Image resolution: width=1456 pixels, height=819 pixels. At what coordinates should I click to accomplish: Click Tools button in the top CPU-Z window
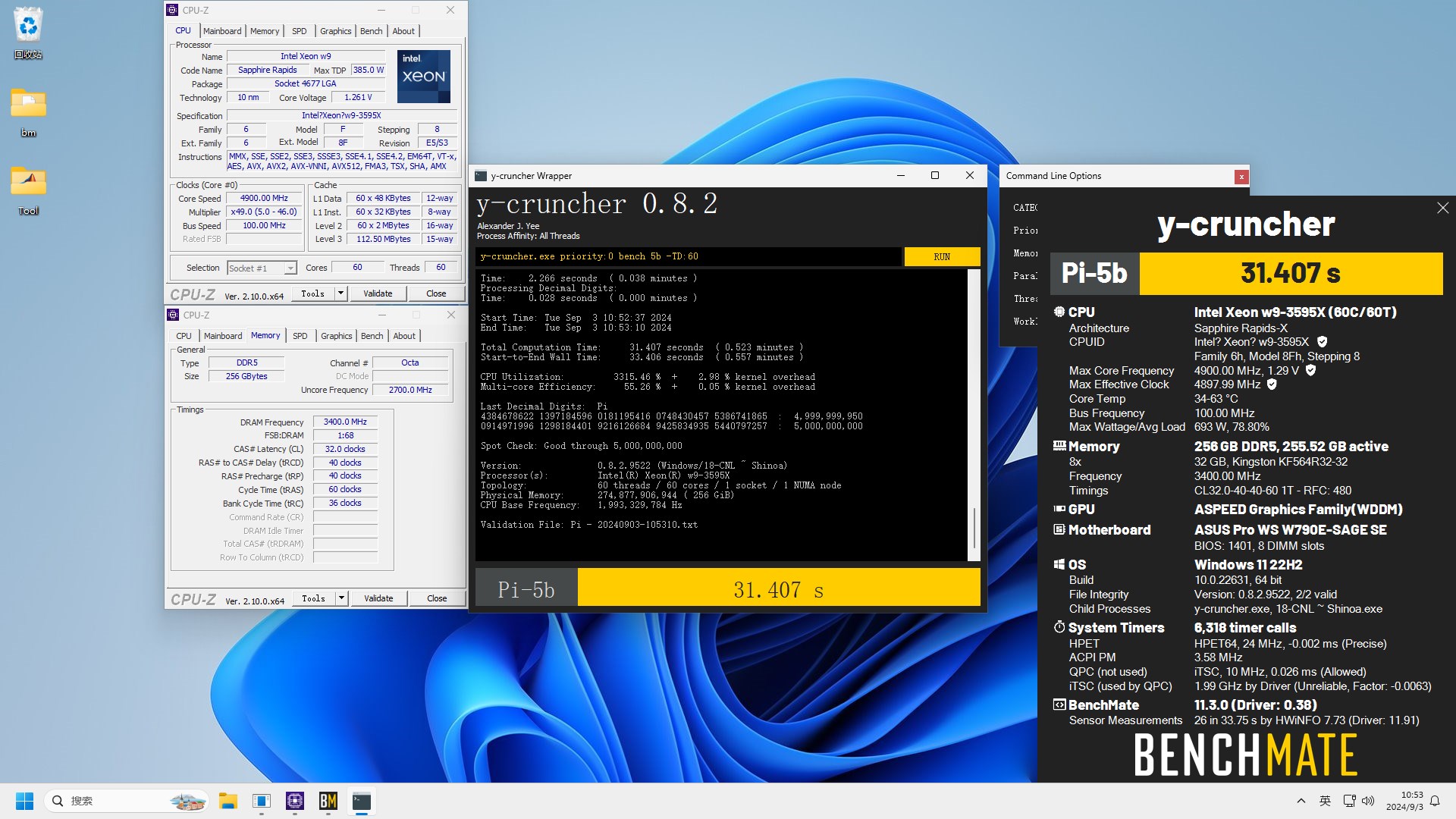pos(312,293)
